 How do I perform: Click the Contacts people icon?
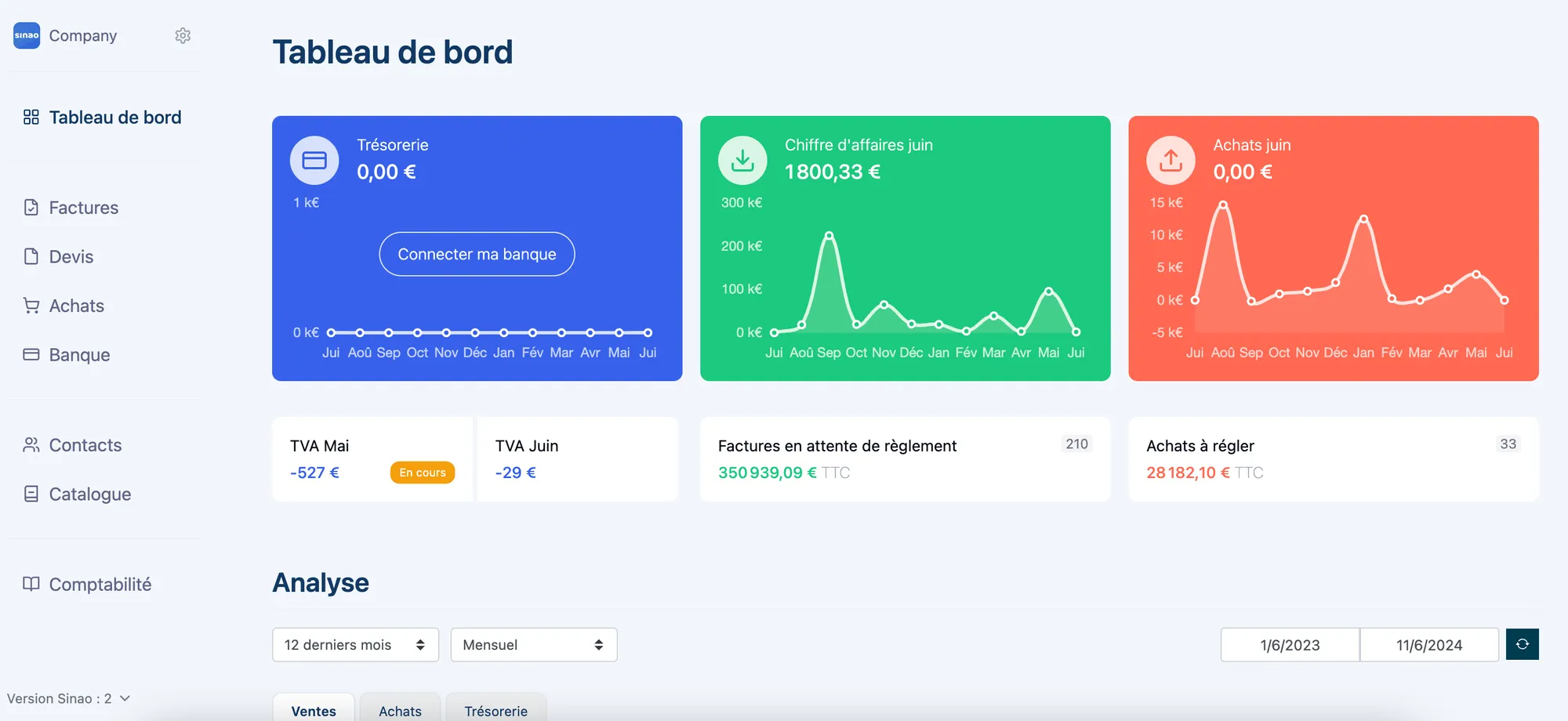(31, 445)
